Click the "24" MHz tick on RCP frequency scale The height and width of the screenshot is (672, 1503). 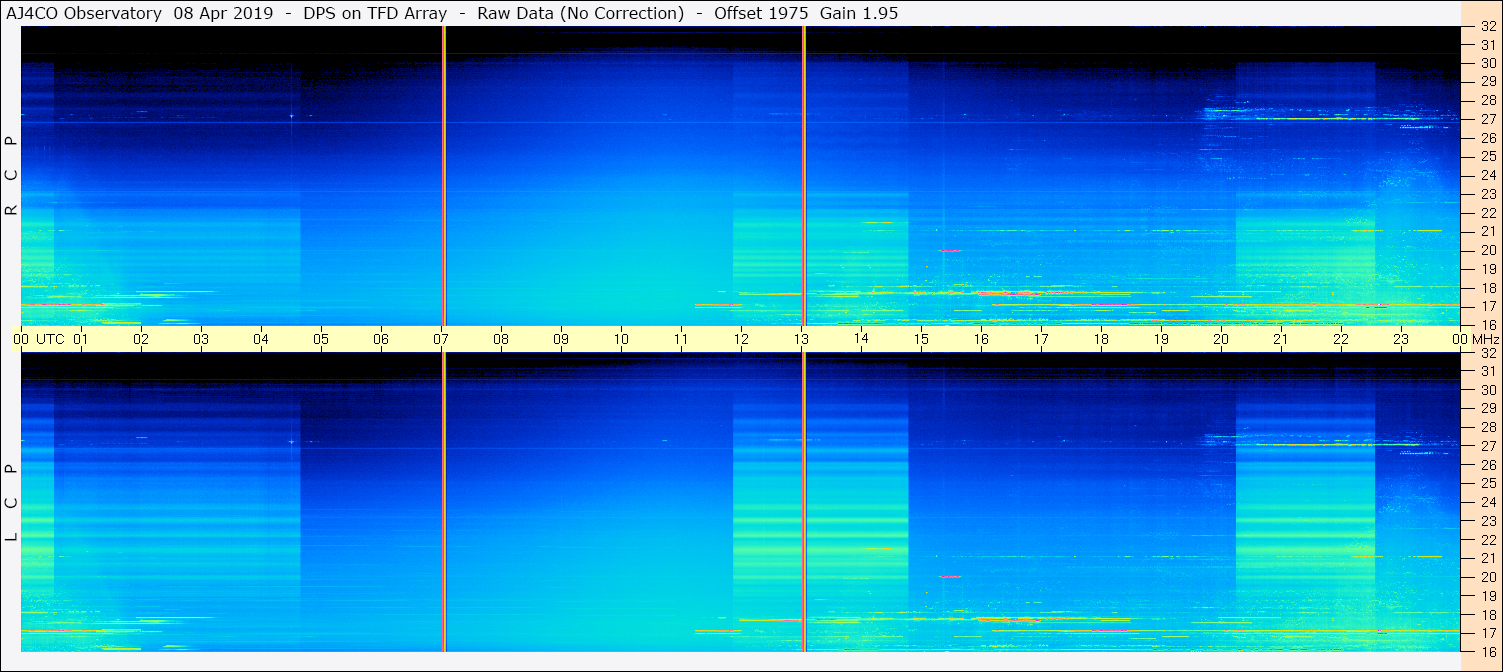[1488, 175]
